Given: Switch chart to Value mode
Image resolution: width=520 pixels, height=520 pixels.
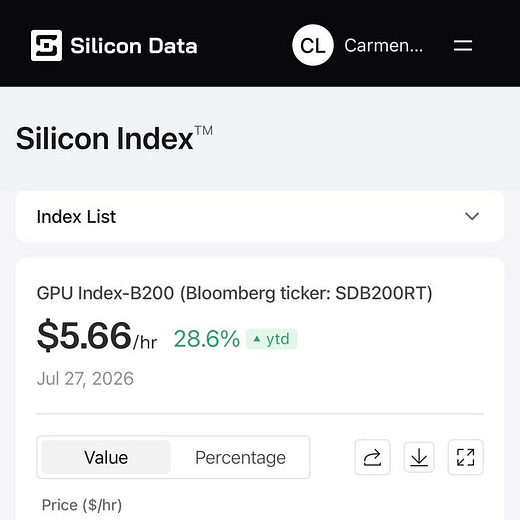Looking at the screenshot, I should 106,457.
